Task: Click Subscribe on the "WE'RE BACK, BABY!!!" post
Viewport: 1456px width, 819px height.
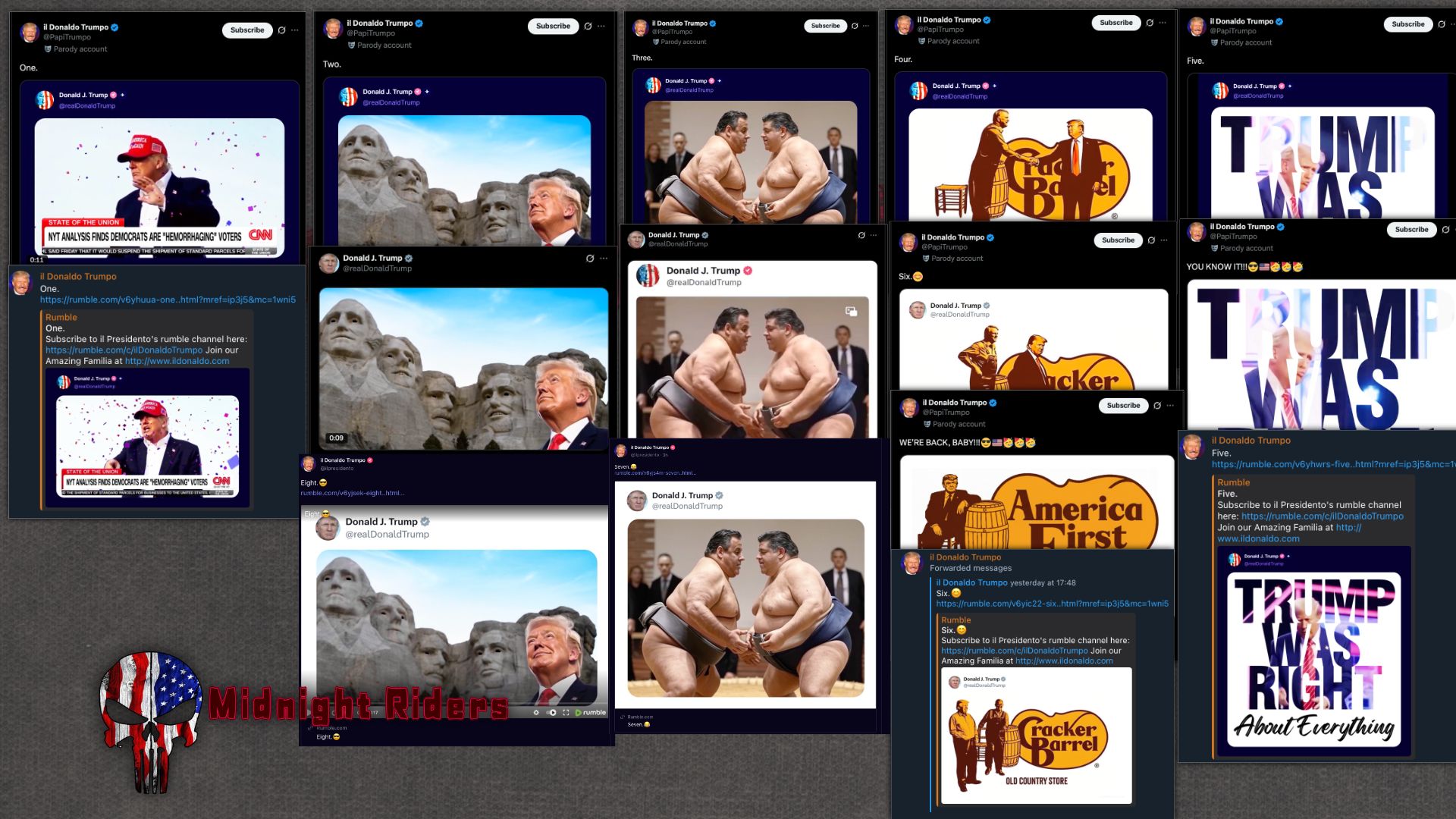Action: pyautogui.click(x=1123, y=406)
